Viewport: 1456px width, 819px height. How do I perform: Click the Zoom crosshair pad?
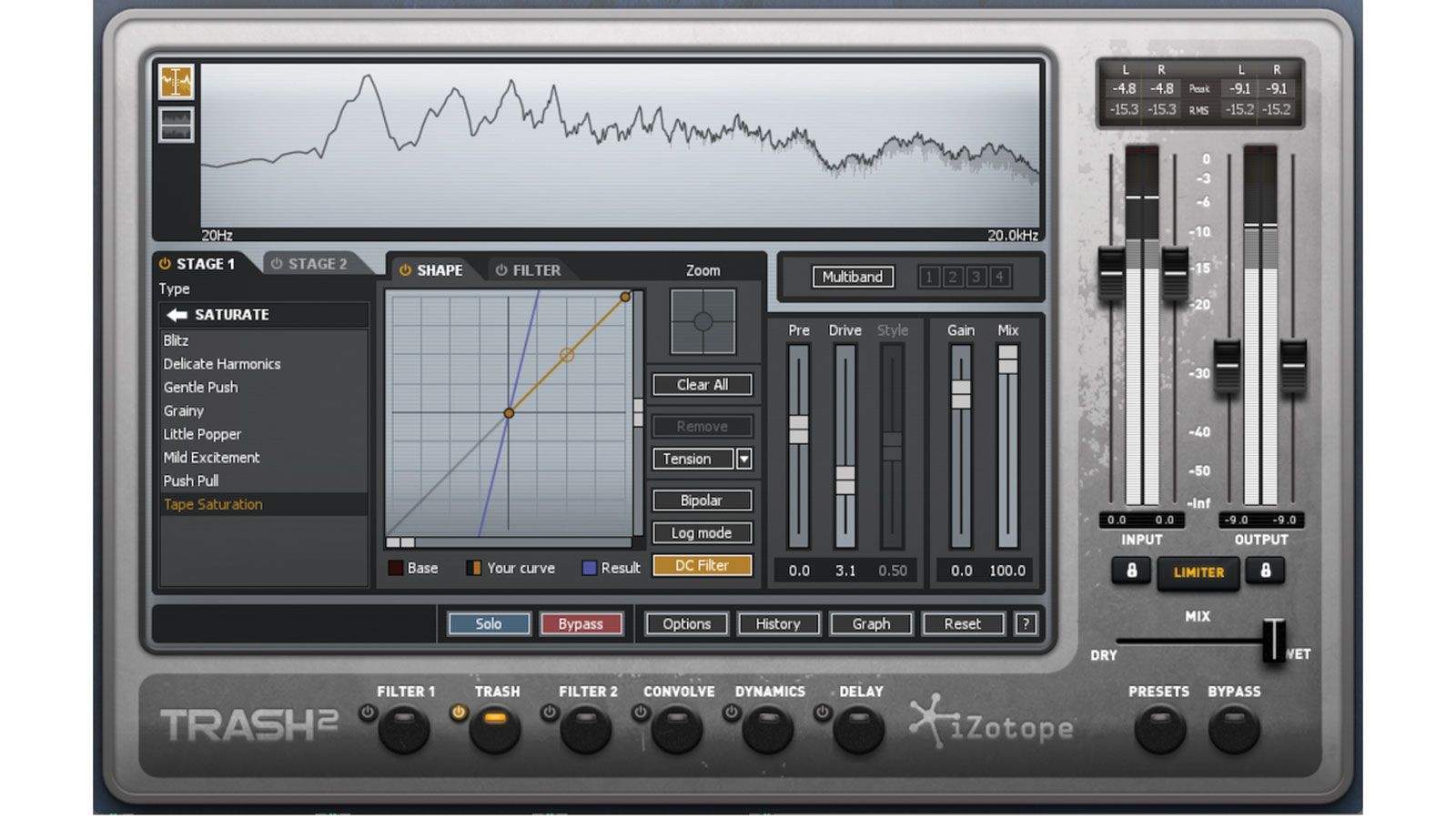(x=703, y=321)
